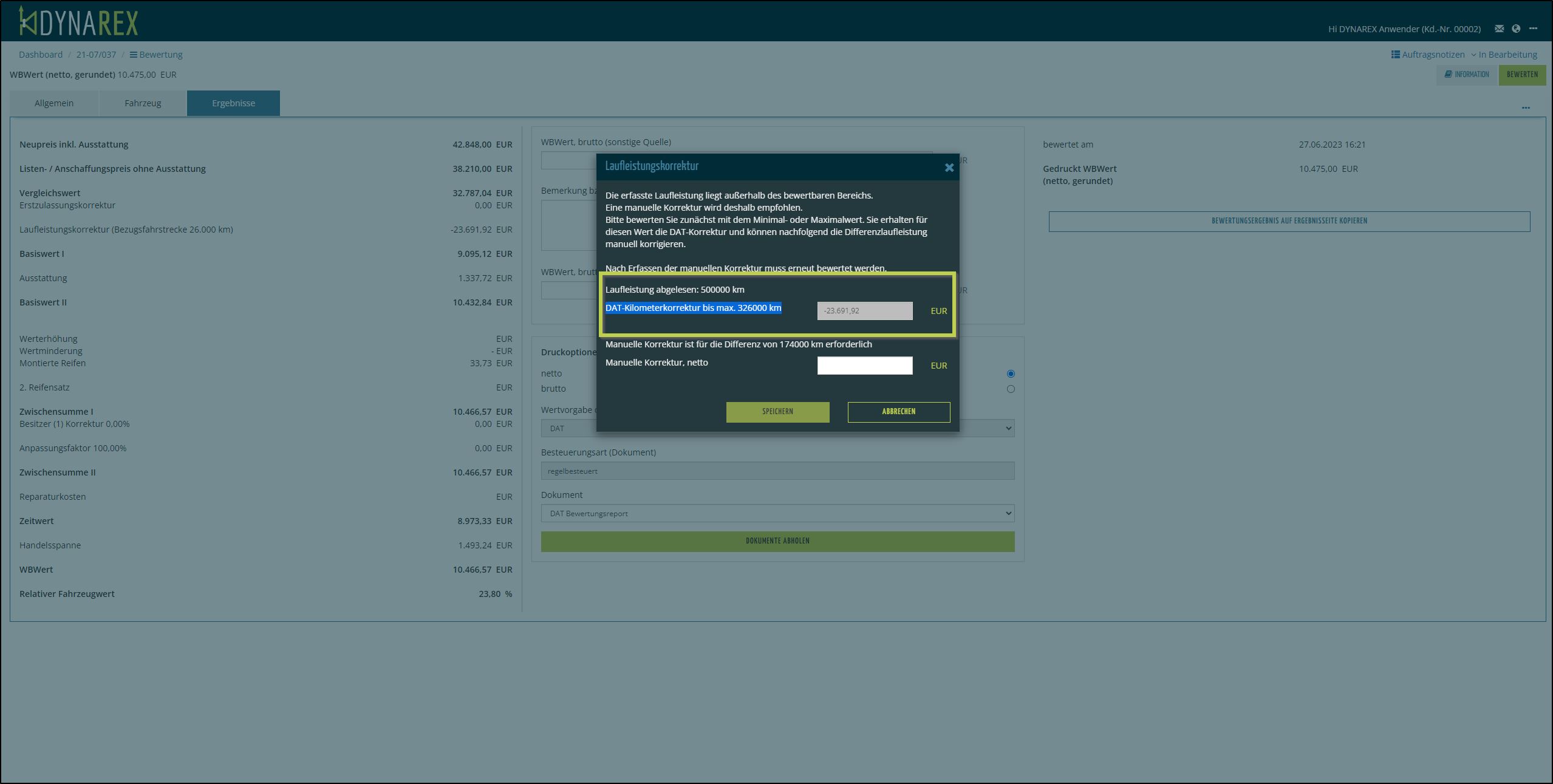Switch to the Fahrzeug tab

pos(143,103)
